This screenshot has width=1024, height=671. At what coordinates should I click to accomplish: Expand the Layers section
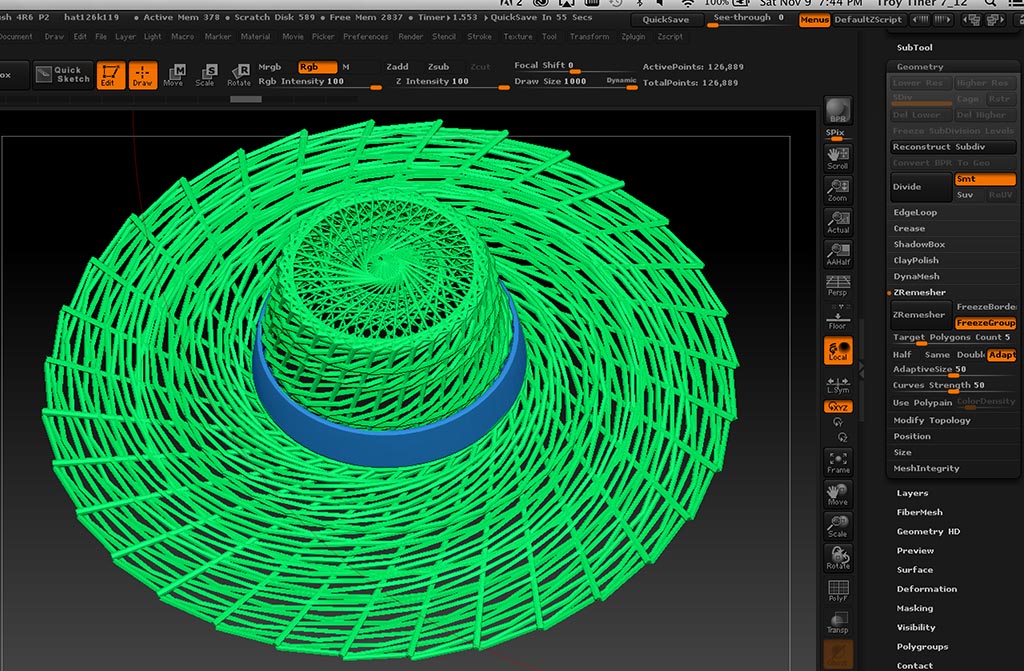tap(912, 493)
